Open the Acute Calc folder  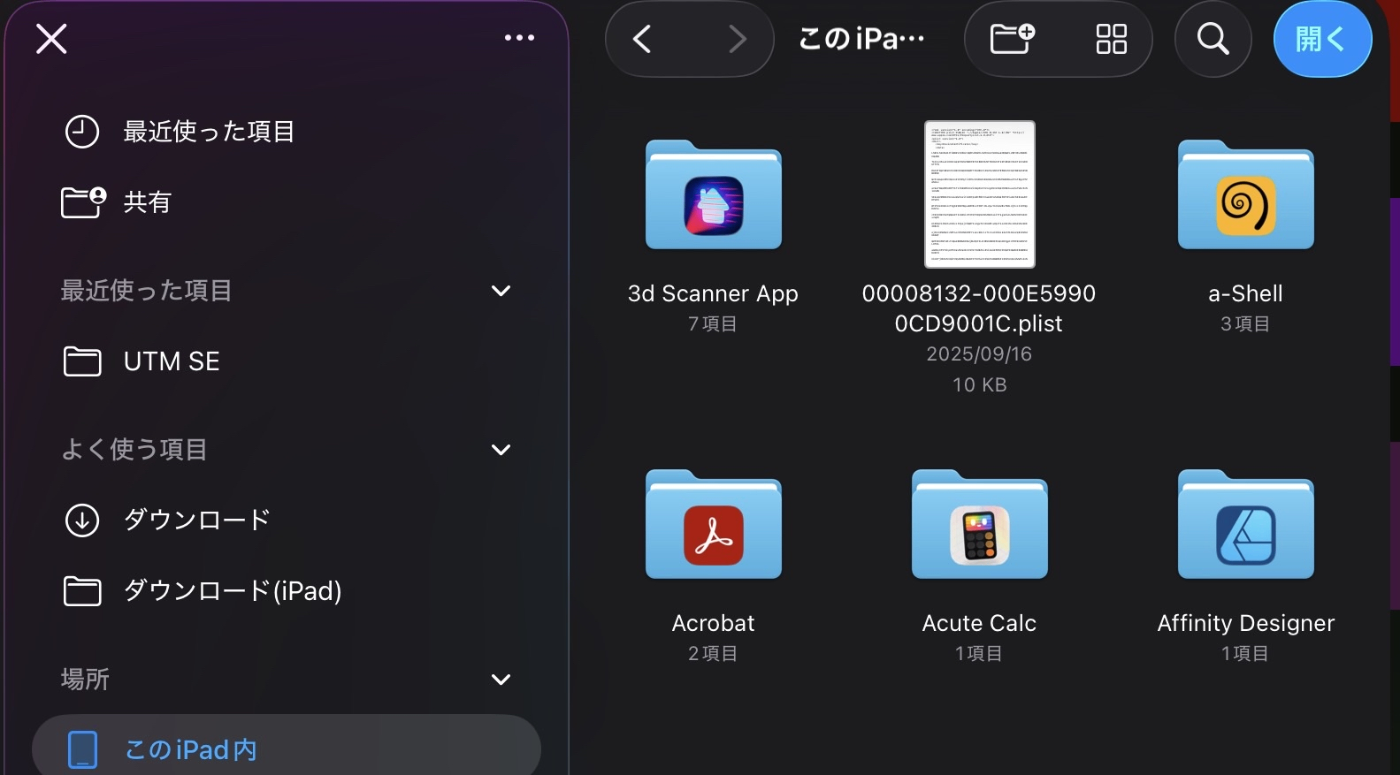979,524
